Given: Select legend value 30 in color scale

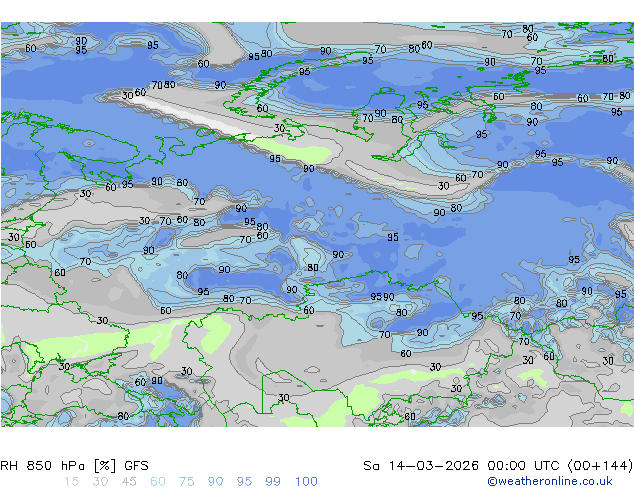Looking at the screenshot, I should pyautogui.click(x=100, y=482).
